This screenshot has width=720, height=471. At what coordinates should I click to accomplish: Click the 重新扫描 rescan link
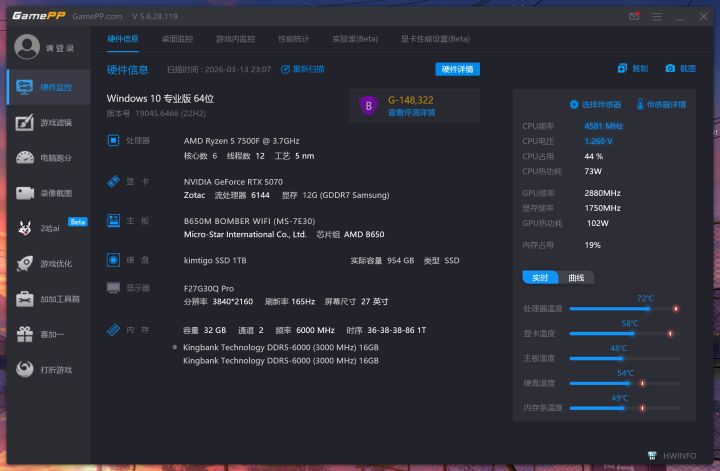pyautogui.click(x=303, y=69)
